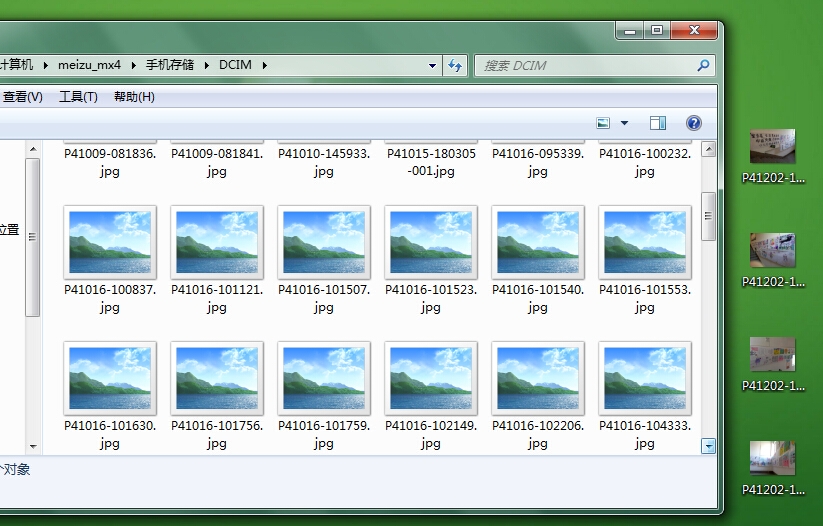This screenshot has height=526, width=823.
Task: Toggle the preview pane button
Action: pos(658,123)
